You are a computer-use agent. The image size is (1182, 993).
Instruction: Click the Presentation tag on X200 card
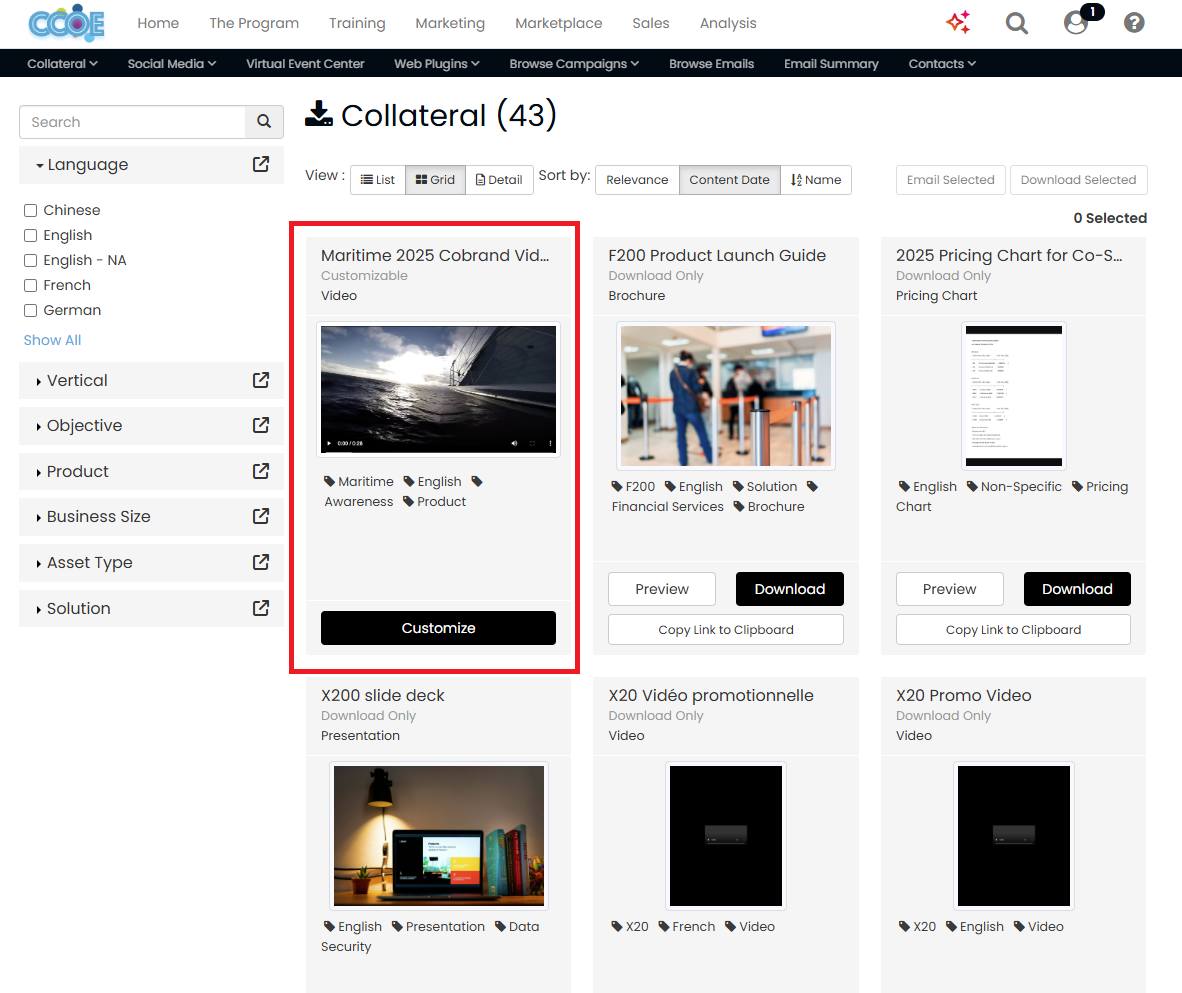[x=438, y=927]
